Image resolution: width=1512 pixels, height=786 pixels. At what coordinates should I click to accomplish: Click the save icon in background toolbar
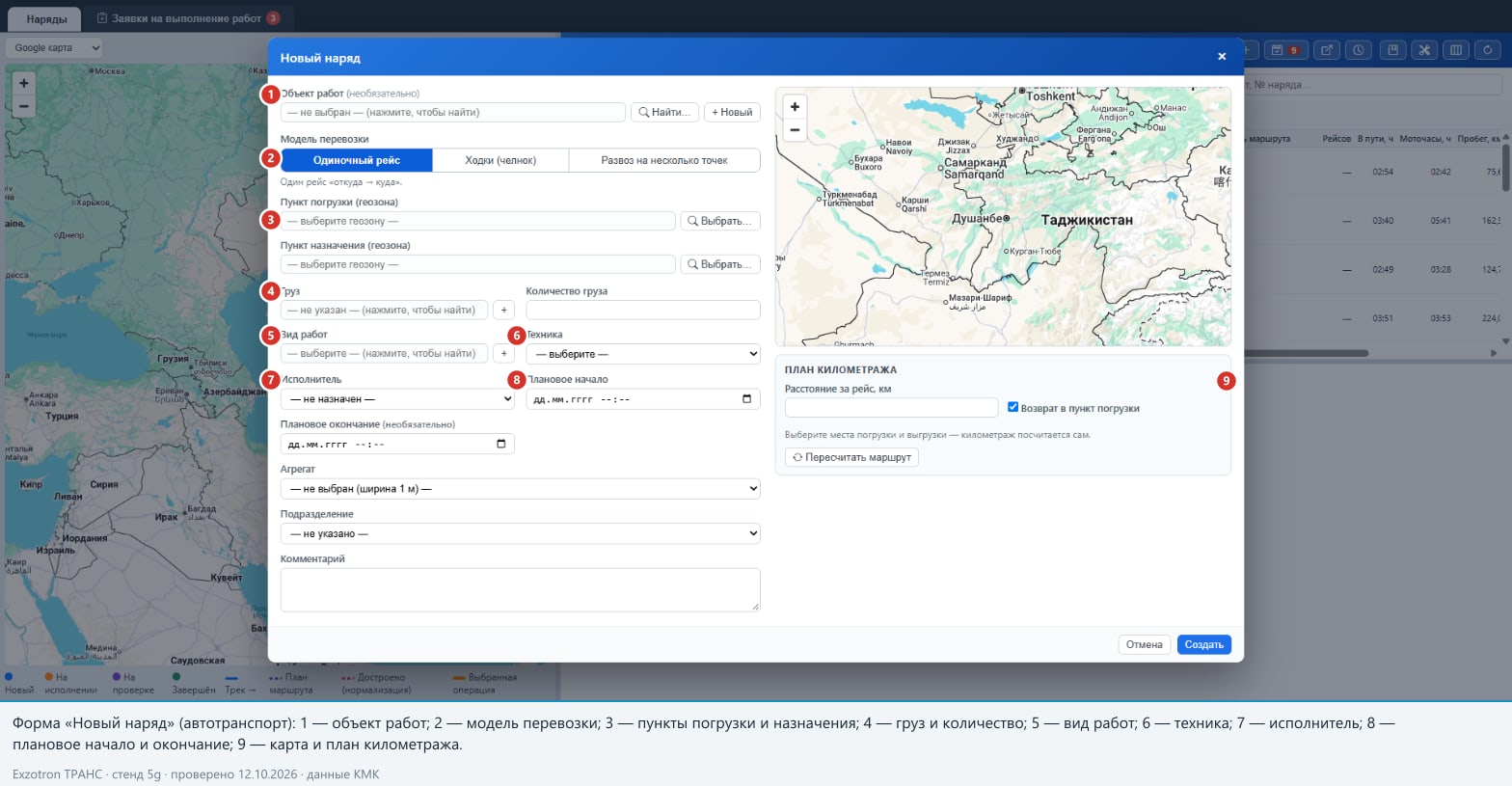click(1391, 50)
